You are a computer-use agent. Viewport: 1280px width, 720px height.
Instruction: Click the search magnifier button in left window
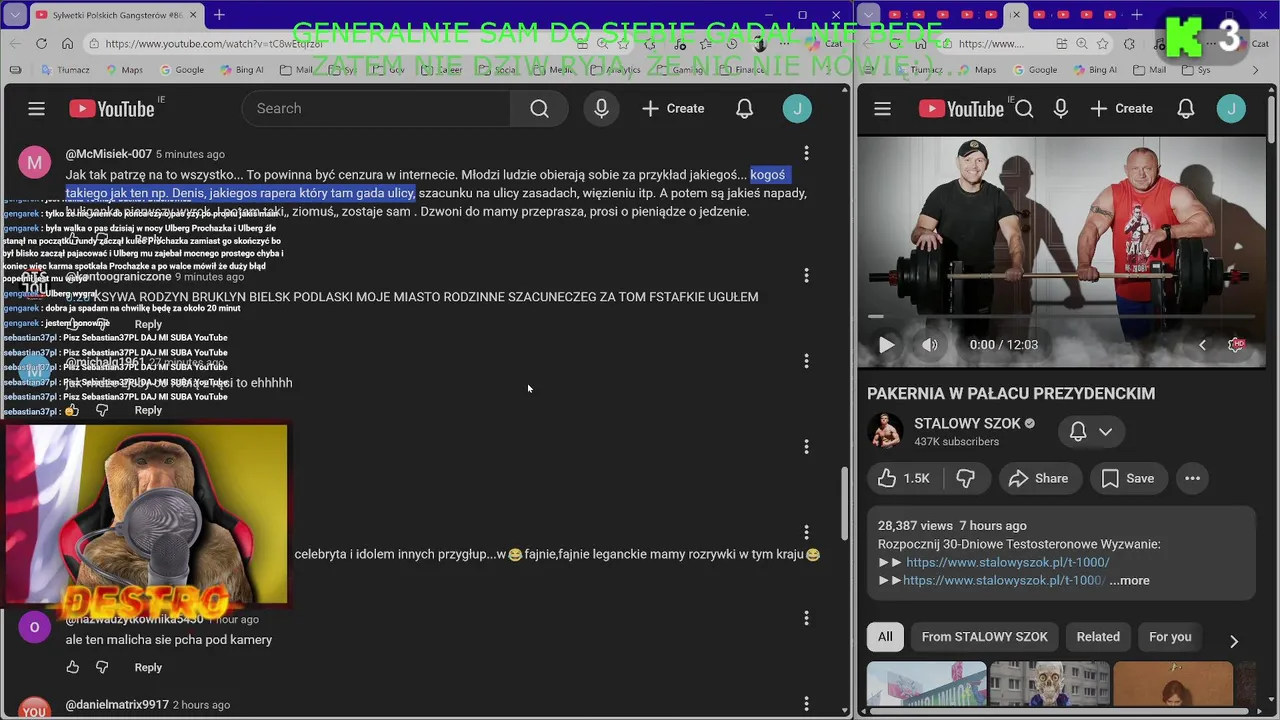click(539, 109)
